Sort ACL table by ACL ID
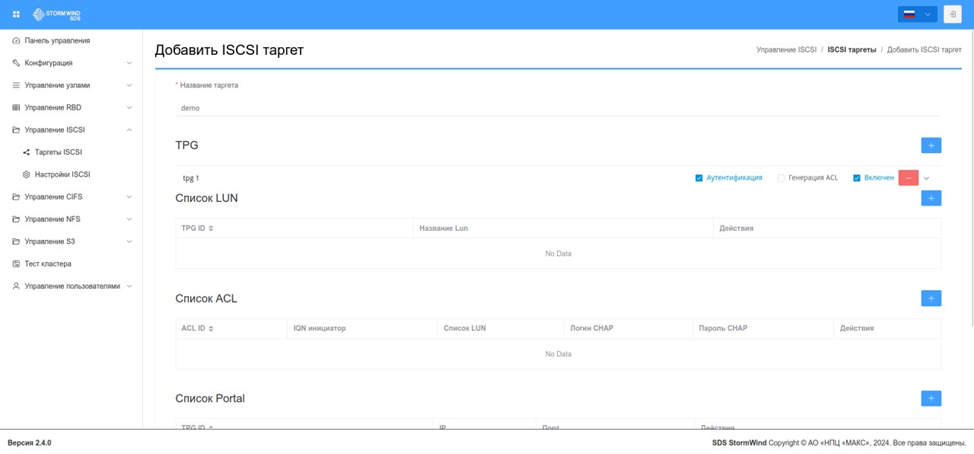The image size is (974, 454). [211, 328]
